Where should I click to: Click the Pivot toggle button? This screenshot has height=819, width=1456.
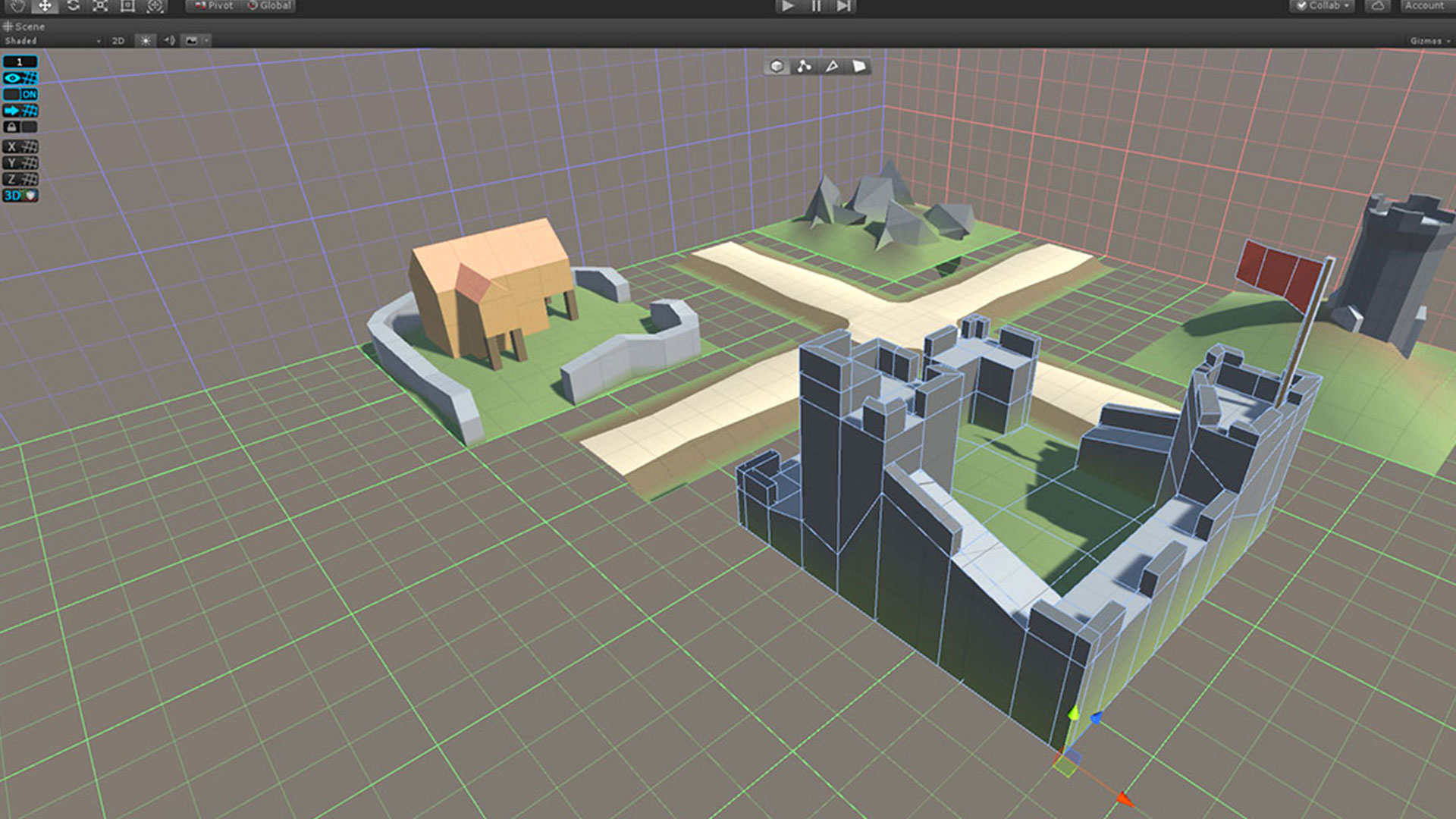point(213,6)
